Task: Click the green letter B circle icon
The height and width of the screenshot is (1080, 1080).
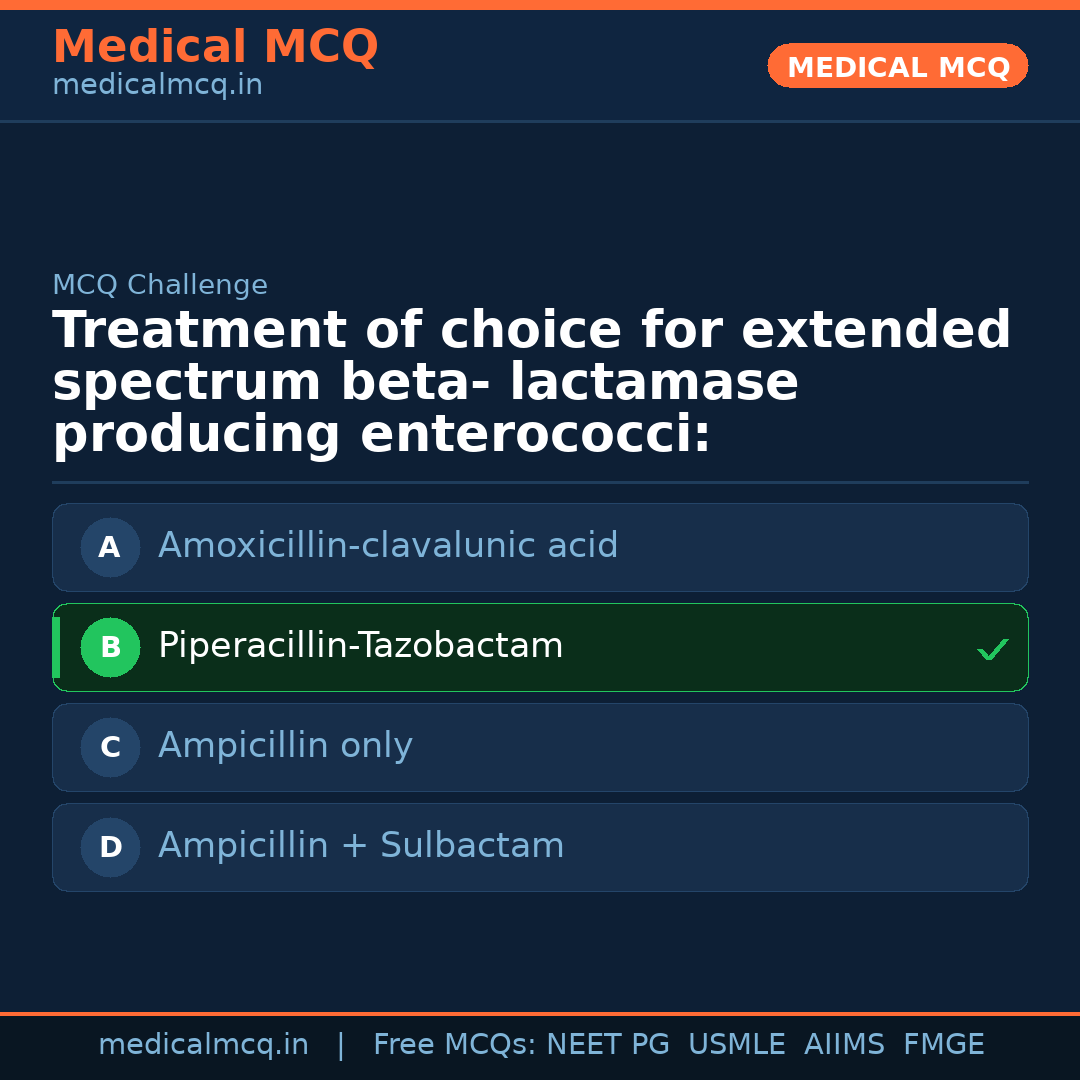Action: point(110,648)
